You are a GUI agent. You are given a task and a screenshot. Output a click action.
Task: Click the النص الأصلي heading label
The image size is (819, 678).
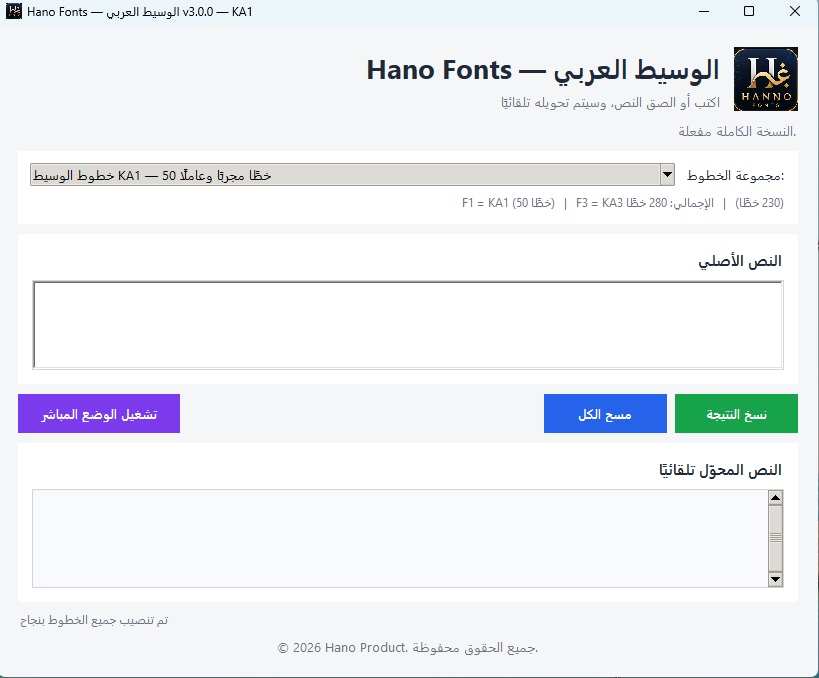(740, 261)
